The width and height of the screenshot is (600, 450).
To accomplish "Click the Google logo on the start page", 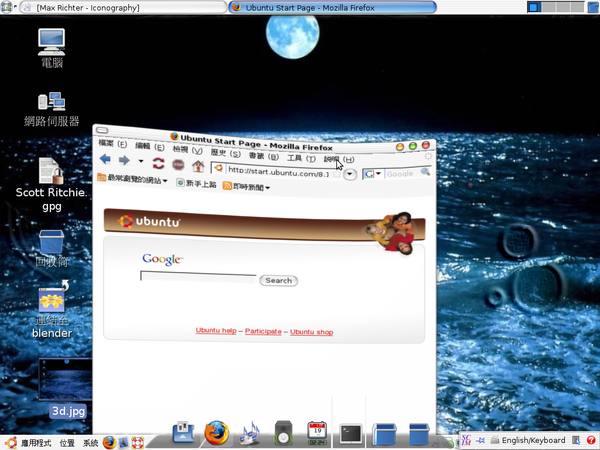I will coord(163,259).
